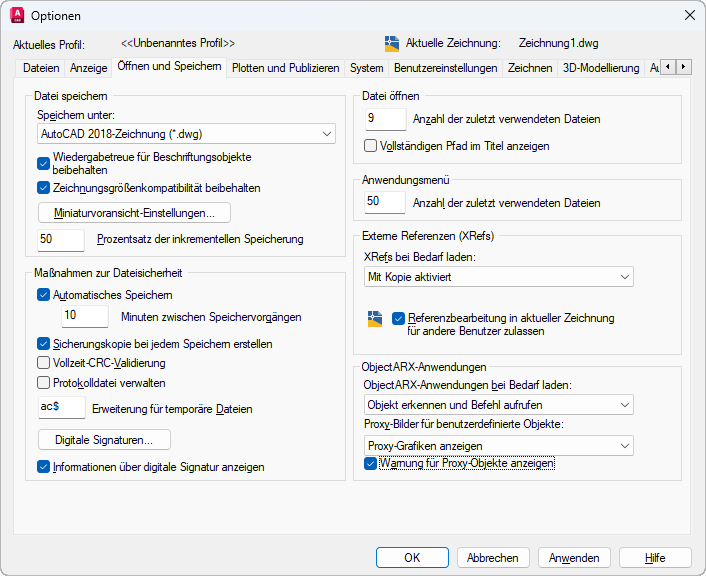706x576 pixels.
Task: Close the Optionen dialog with the X
Action: pos(689,15)
